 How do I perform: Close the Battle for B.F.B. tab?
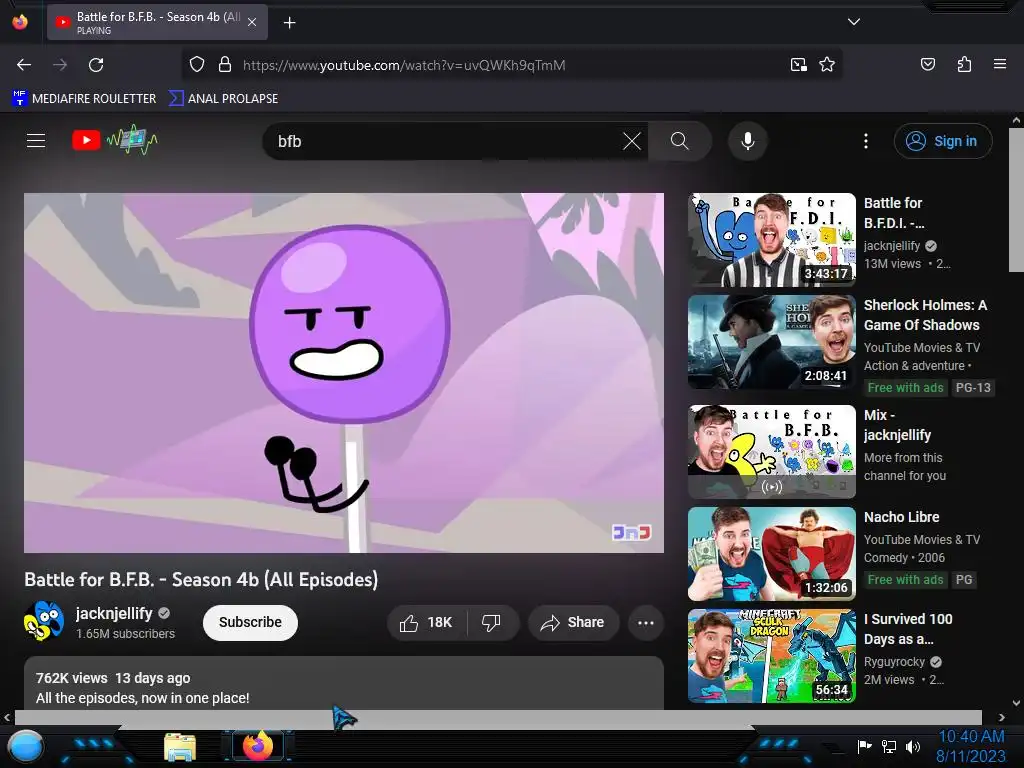252,22
